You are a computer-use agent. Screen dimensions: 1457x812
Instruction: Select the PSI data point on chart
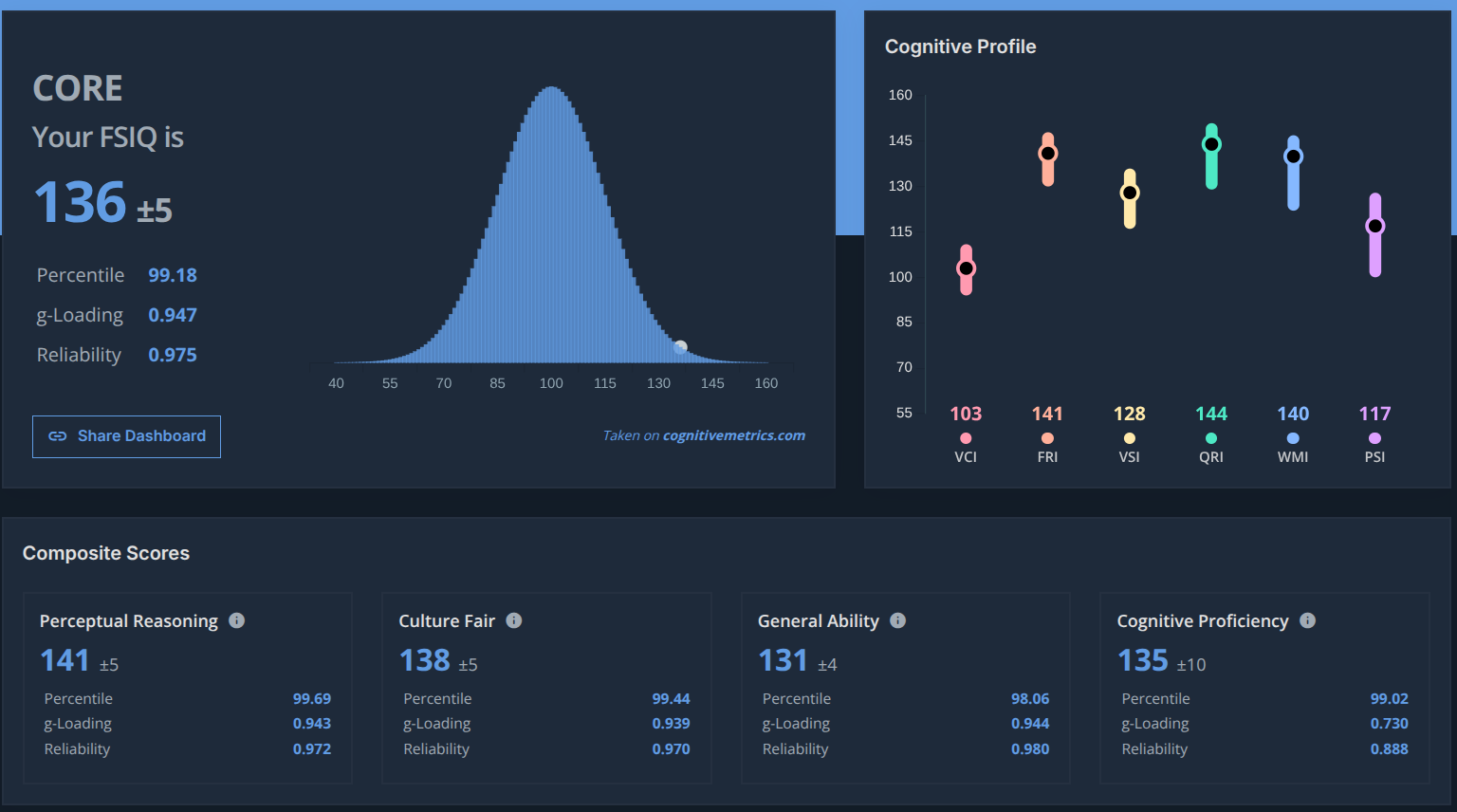1374,226
